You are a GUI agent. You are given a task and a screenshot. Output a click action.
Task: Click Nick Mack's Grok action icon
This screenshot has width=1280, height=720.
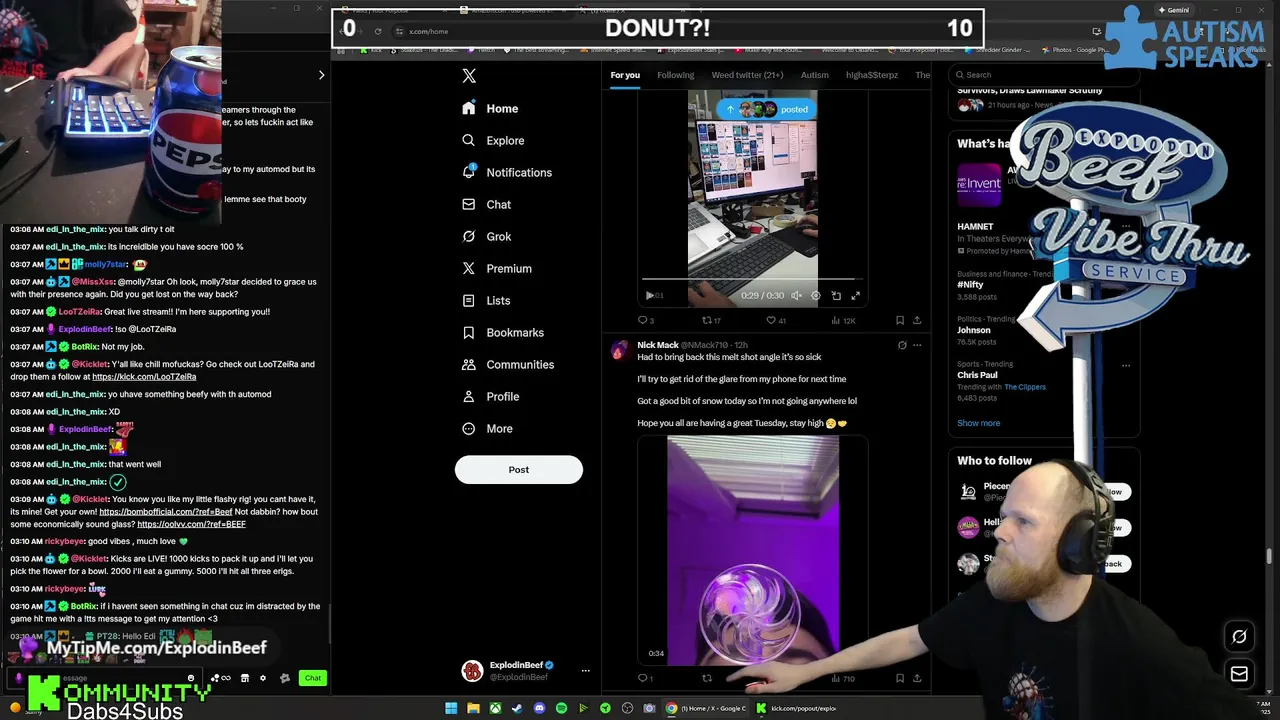pyautogui.click(x=902, y=345)
